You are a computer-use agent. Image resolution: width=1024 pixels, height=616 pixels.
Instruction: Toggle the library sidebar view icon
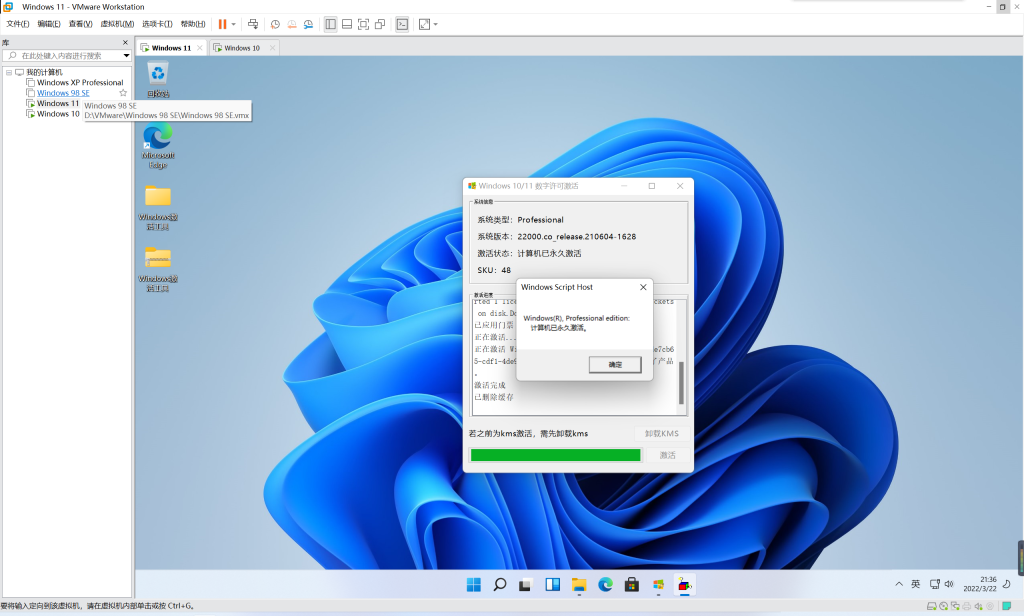point(330,24)
